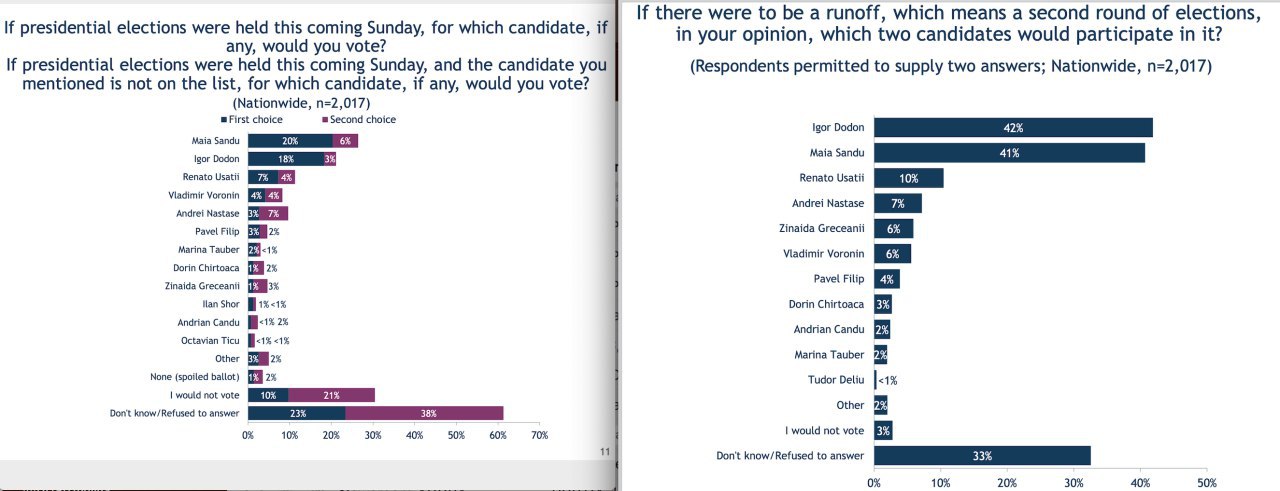1280x491 pixels.
Task: Click Maia Sandu's 6% second choice segment
Action: point(345,141)
